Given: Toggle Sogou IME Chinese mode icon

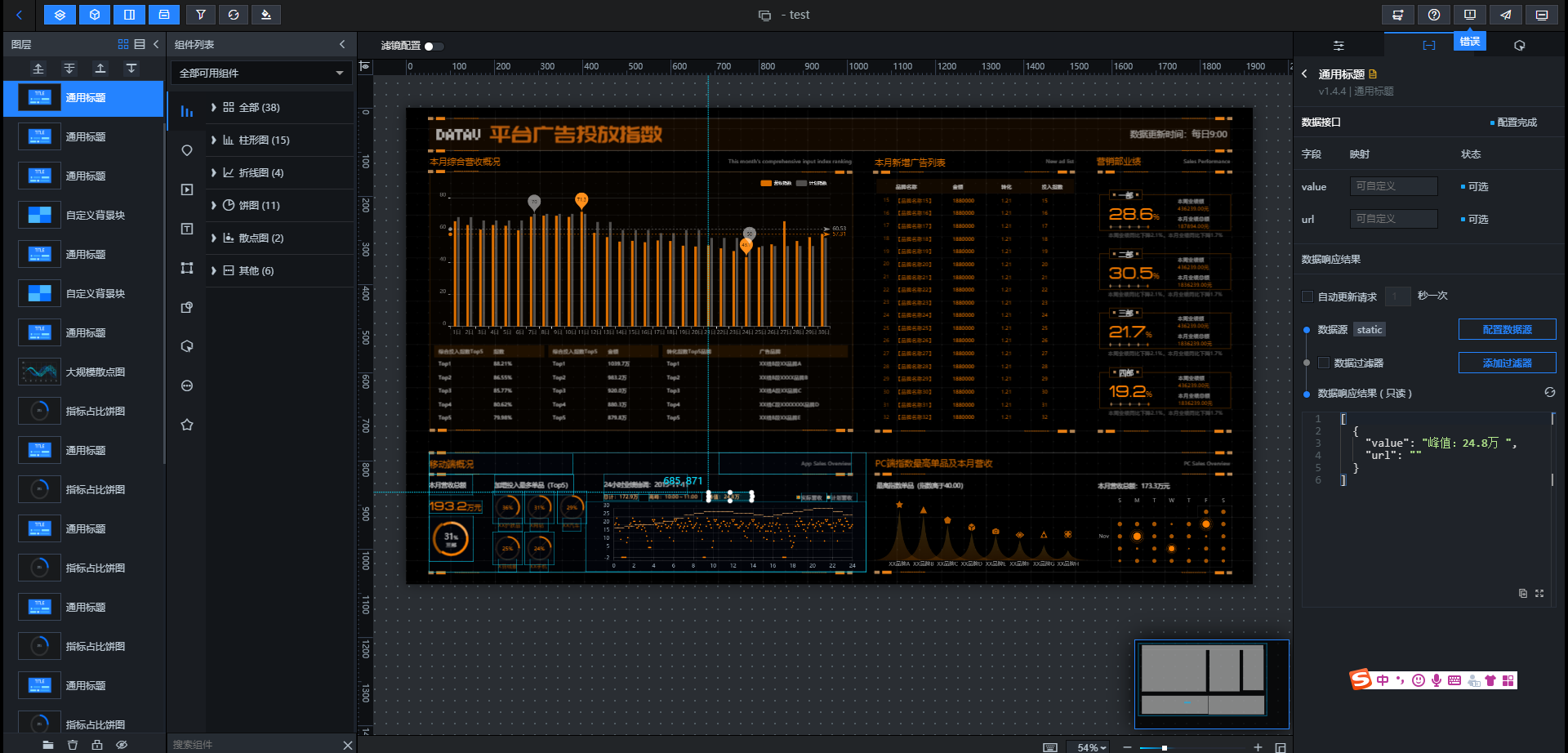Looking at the screenshot, I should click(1382, 680).
